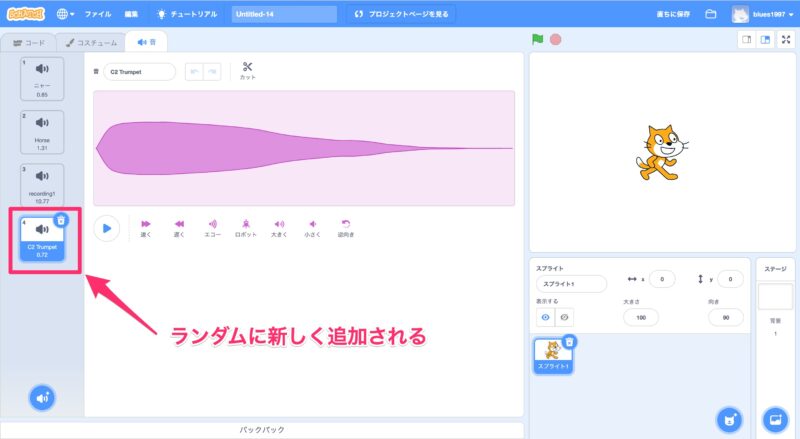Open the language globe dropdown
Viewport: 800px width, 439px height.
point(67,14)
